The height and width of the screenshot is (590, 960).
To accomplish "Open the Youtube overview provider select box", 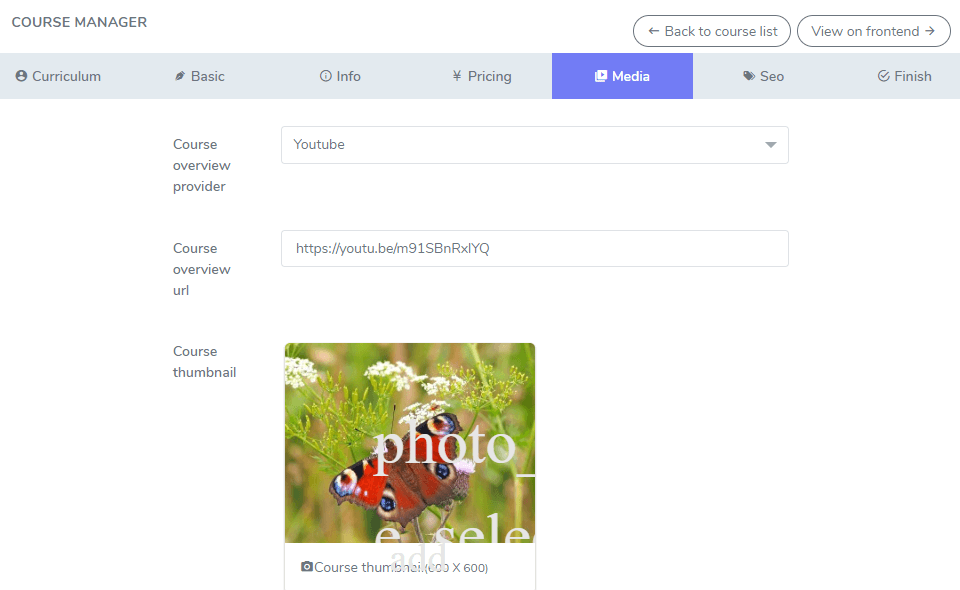I will [520, 145].
